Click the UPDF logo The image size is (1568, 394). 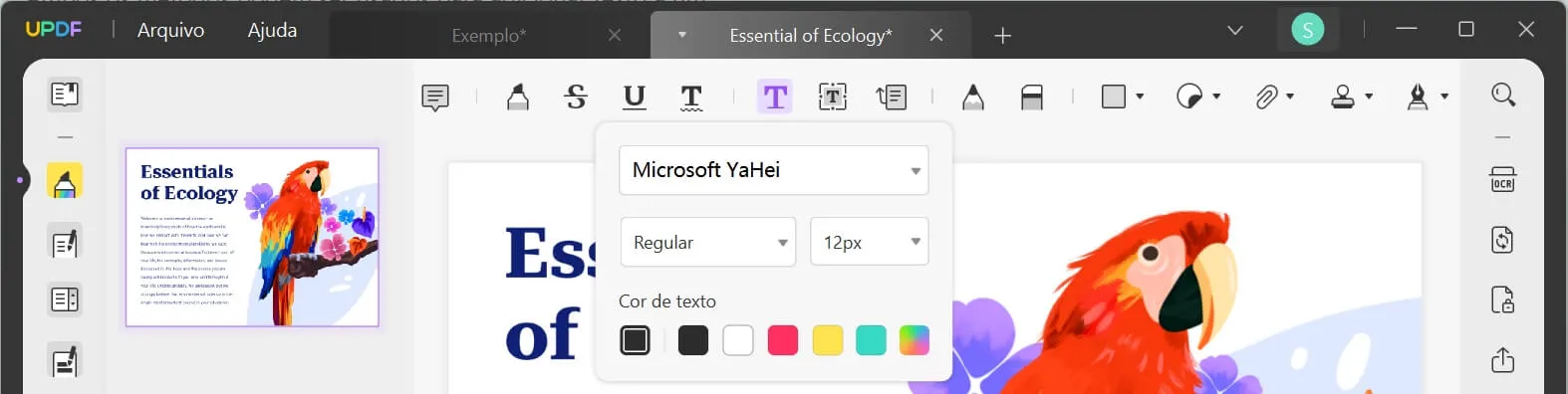coord(54,29)
